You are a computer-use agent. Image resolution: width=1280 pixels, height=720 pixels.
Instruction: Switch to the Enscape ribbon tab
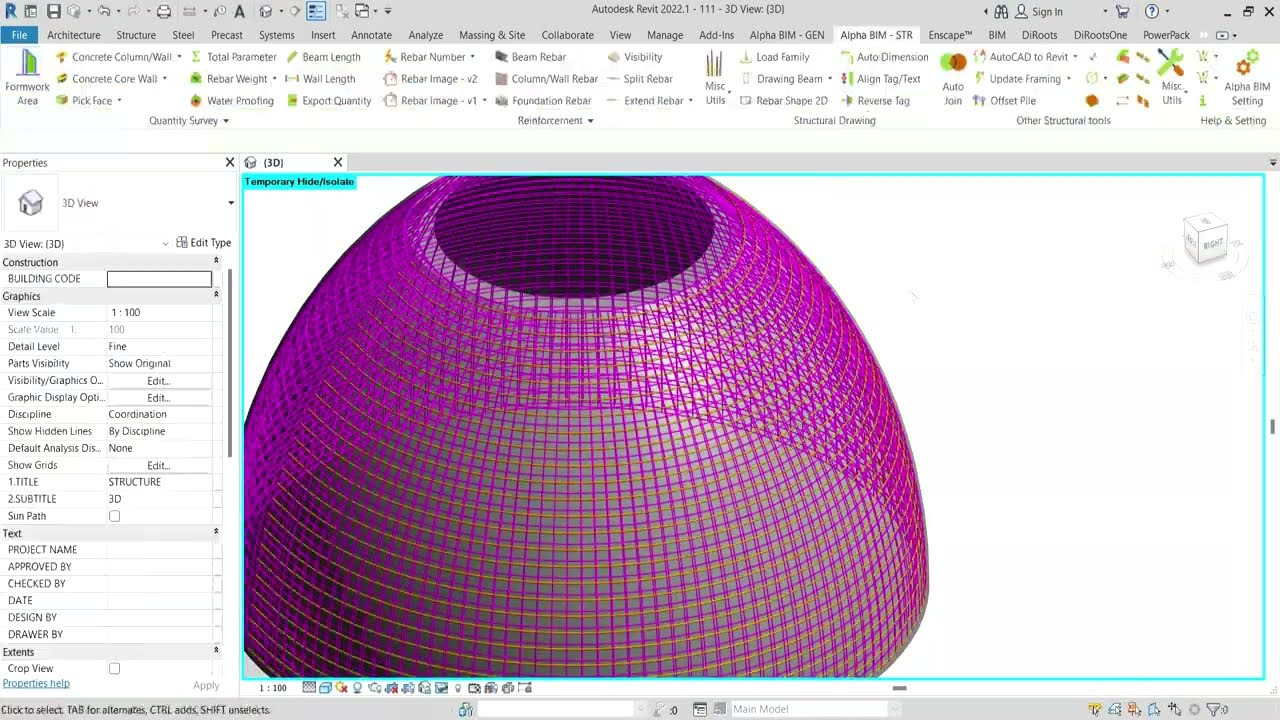click(950, 35)
